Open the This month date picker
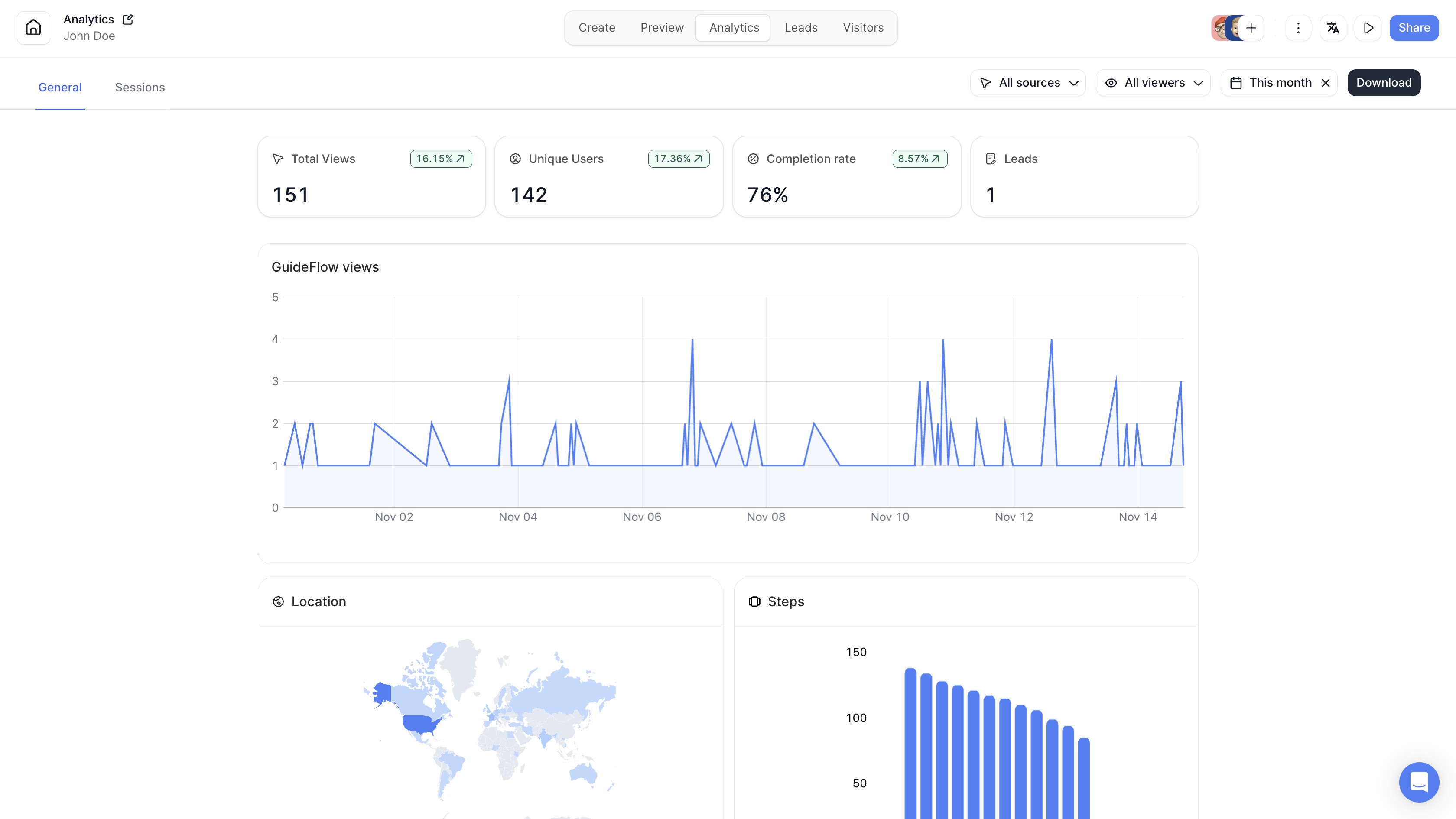This screenshot has width=1456, height=819. 1280,83
